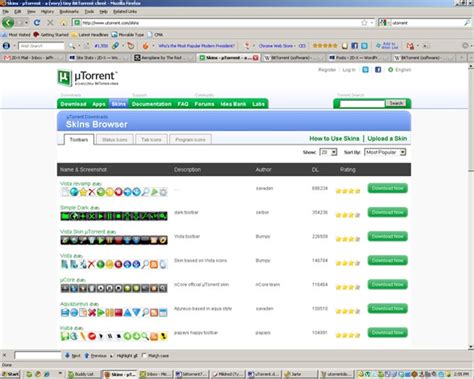This screenshot has height=379, width=474.
Task: Click the Gmail icon in the browser toolbar
Action: coord(410,46)
